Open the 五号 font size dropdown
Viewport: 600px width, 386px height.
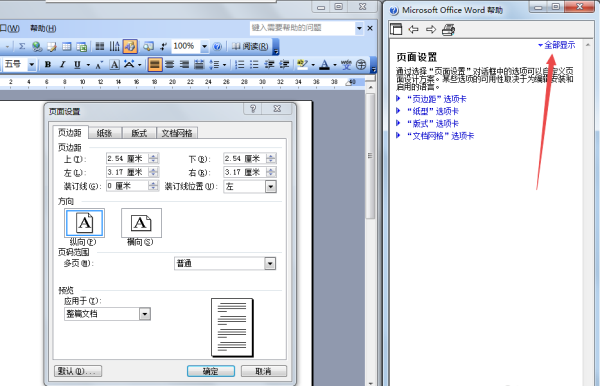coord(32,65)
